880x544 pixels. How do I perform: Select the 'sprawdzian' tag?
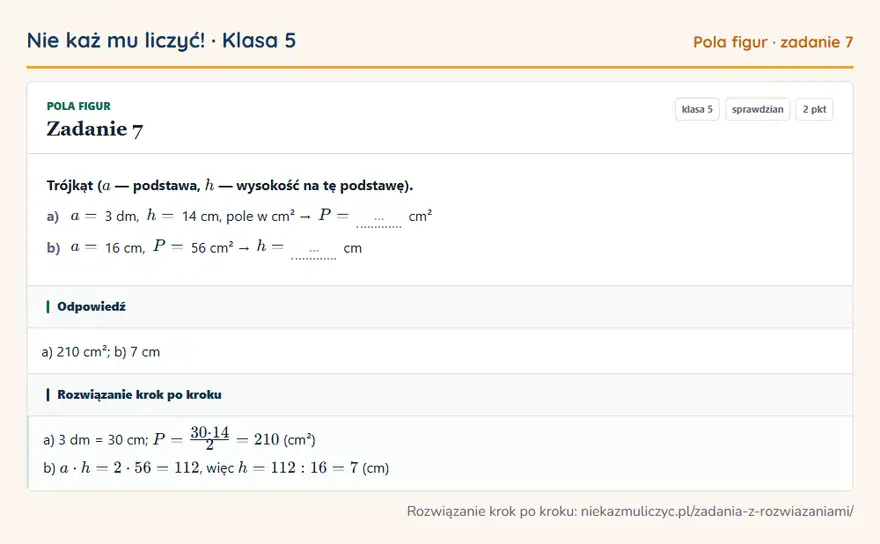point(757,109)
